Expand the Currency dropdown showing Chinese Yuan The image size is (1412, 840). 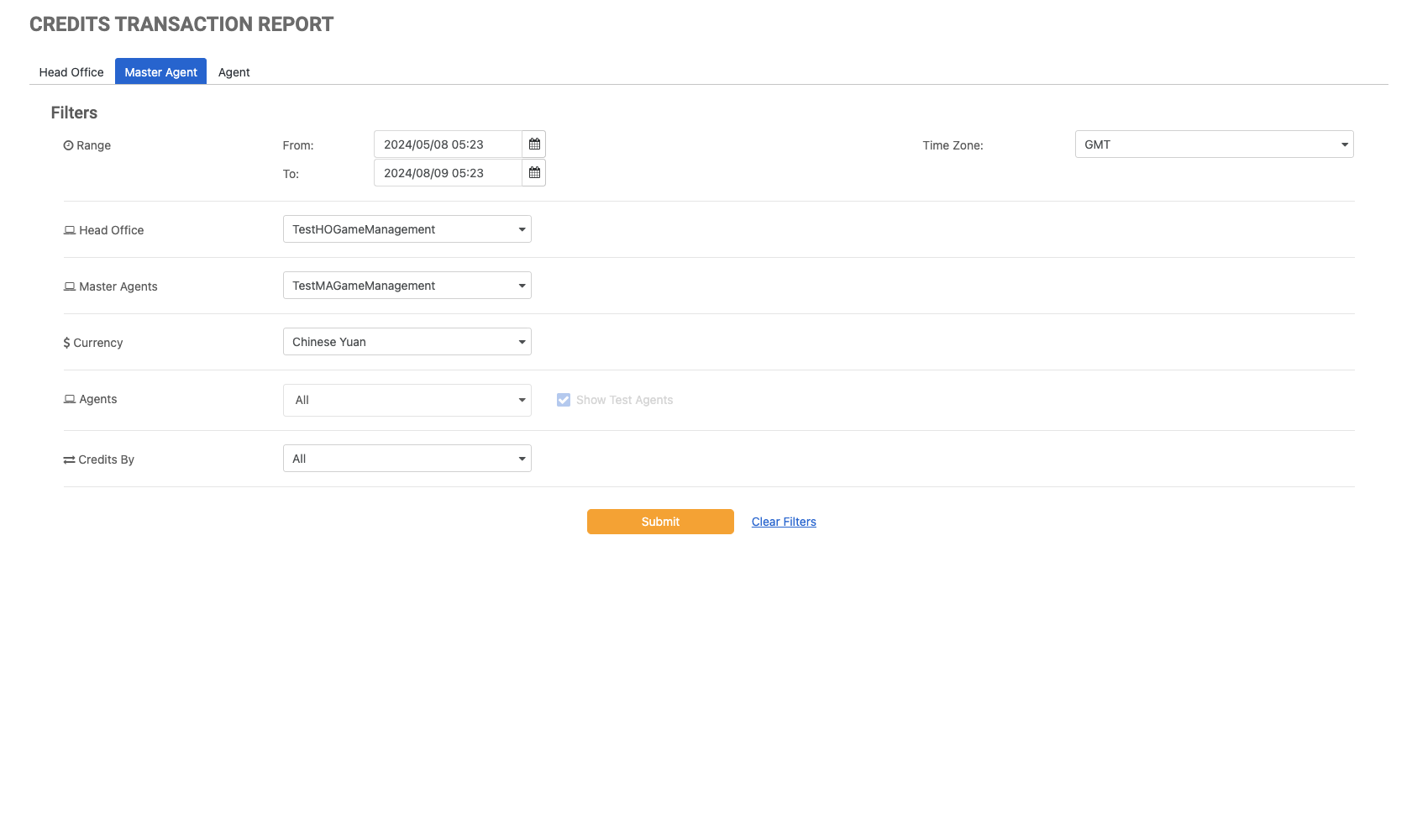407,342
